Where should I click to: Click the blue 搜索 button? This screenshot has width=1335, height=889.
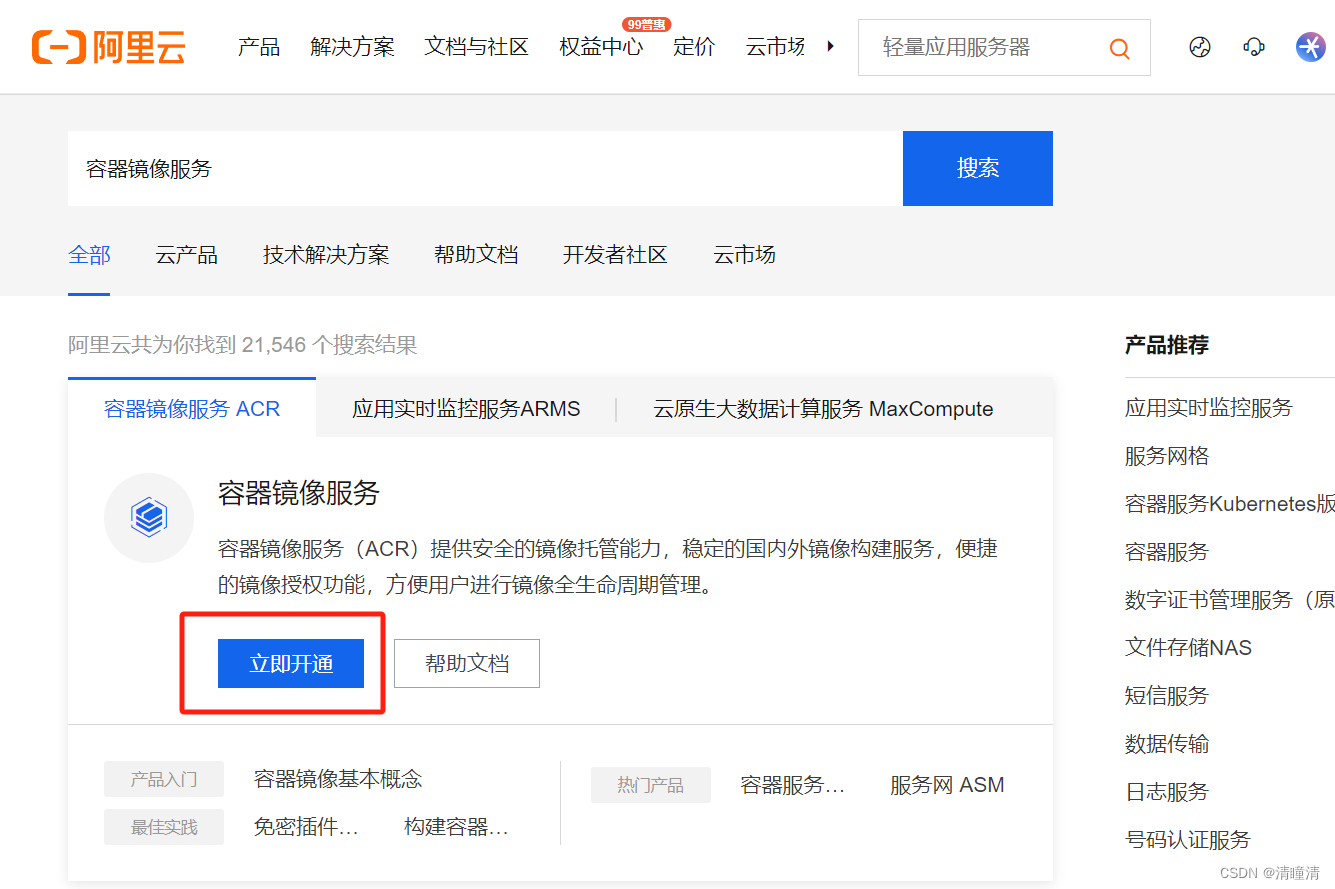click(978, 168)
